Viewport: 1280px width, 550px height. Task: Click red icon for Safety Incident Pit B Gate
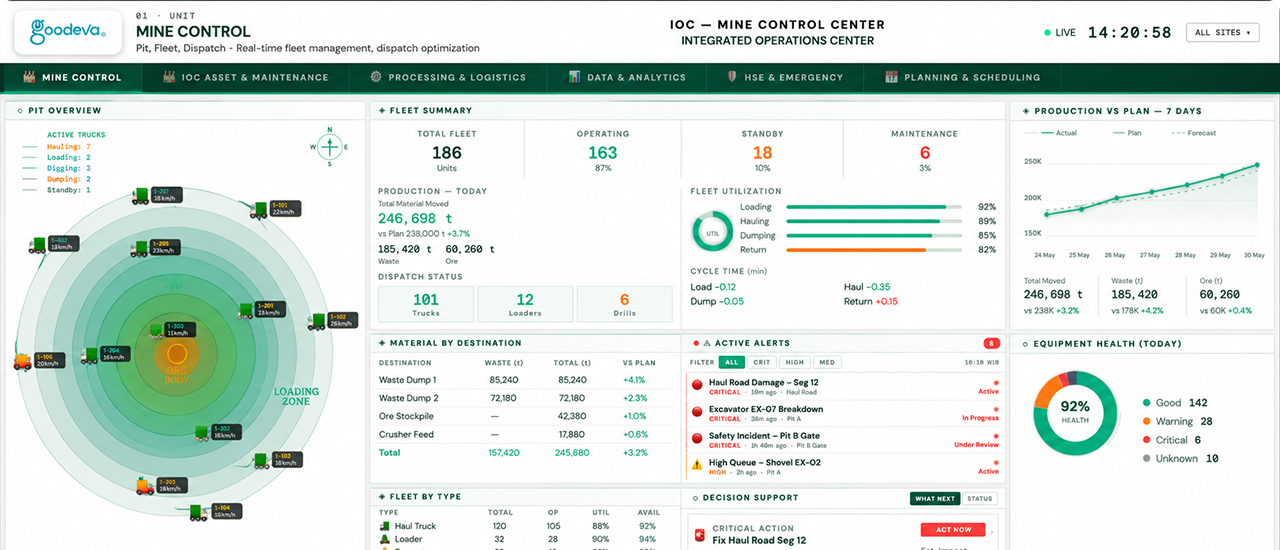pyautogui.click(x=697, y=437)
